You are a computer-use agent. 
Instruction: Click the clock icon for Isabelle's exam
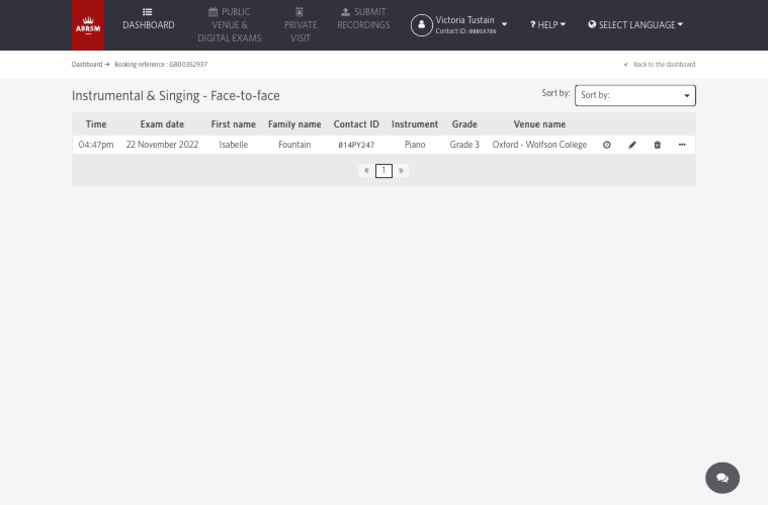(607, 144)
